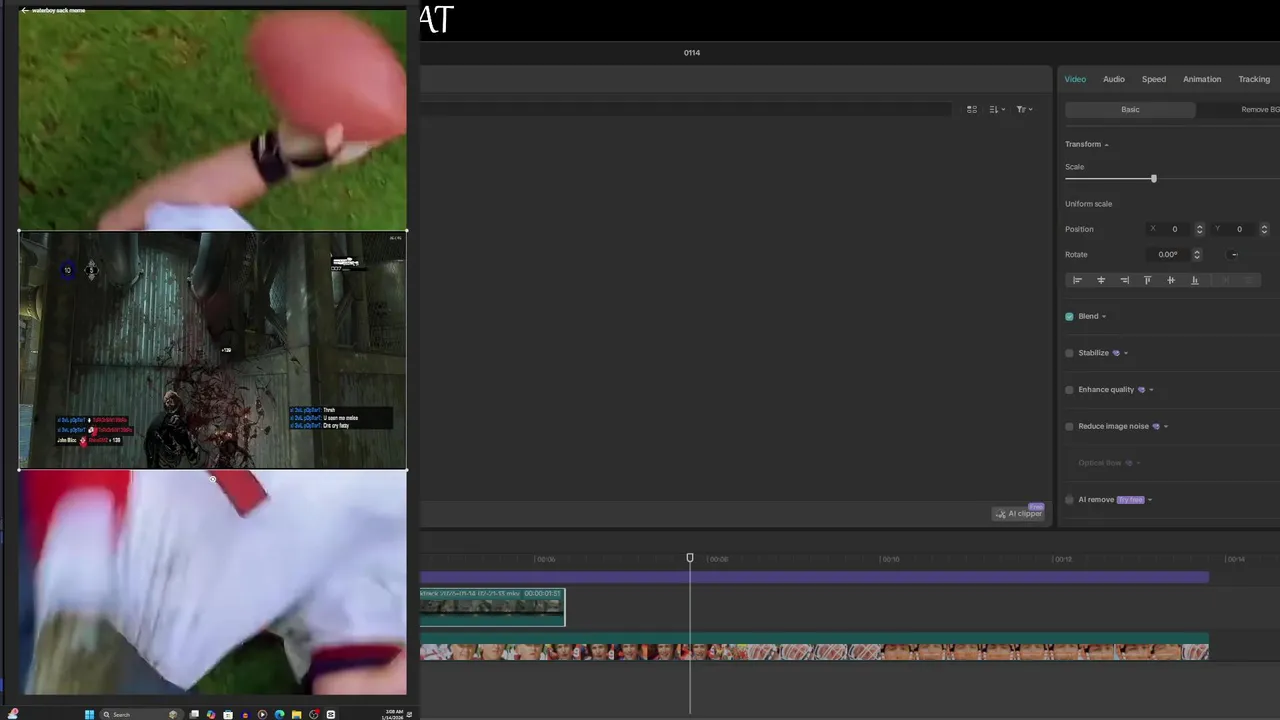This screenshot has height=720, width=1280.
Task: Click the weather widget in taskbar corner
Action: tap(12, 714)
